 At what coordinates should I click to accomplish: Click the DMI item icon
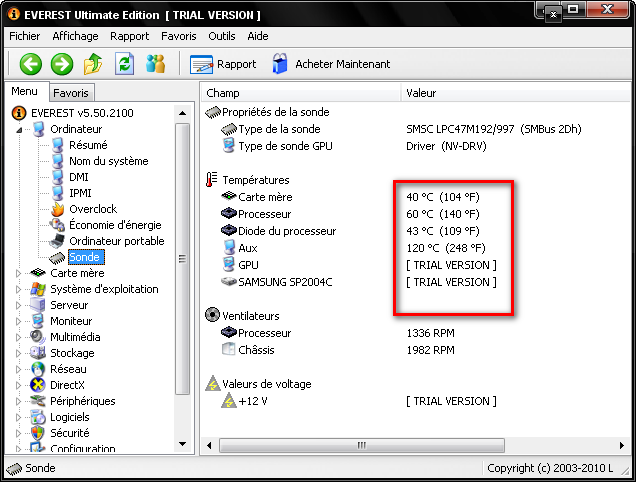click(58, 177)
